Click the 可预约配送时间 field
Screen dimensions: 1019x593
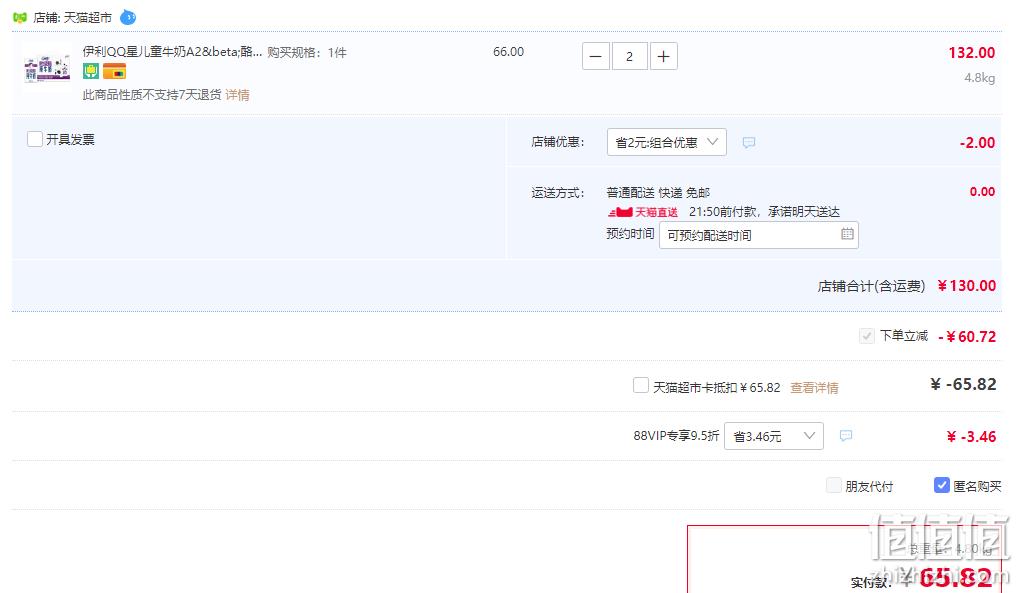[x=758, y=235]
